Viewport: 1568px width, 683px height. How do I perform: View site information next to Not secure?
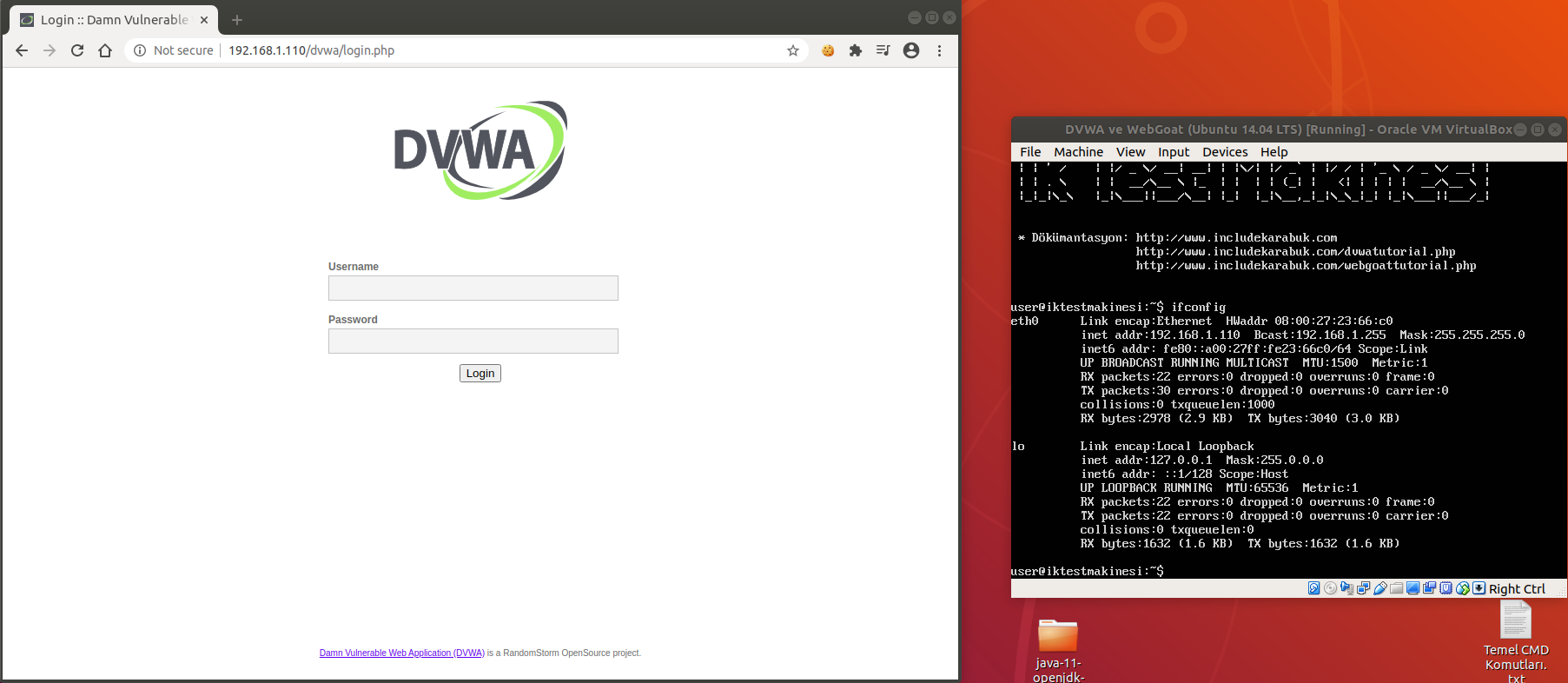(x=140, y=50)
